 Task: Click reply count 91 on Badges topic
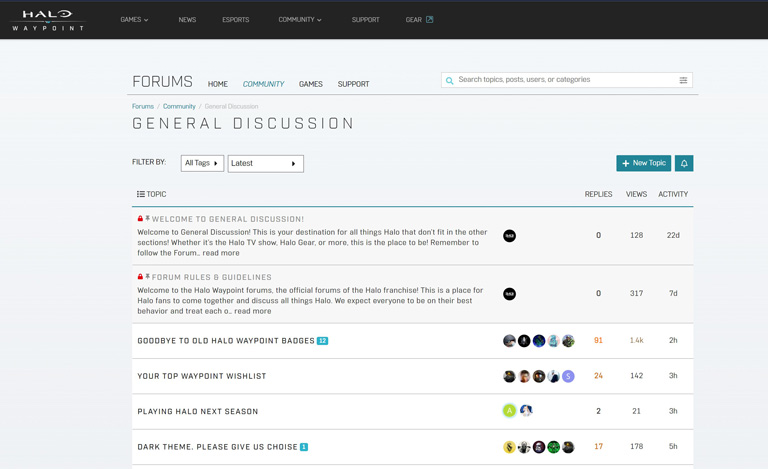598,340
